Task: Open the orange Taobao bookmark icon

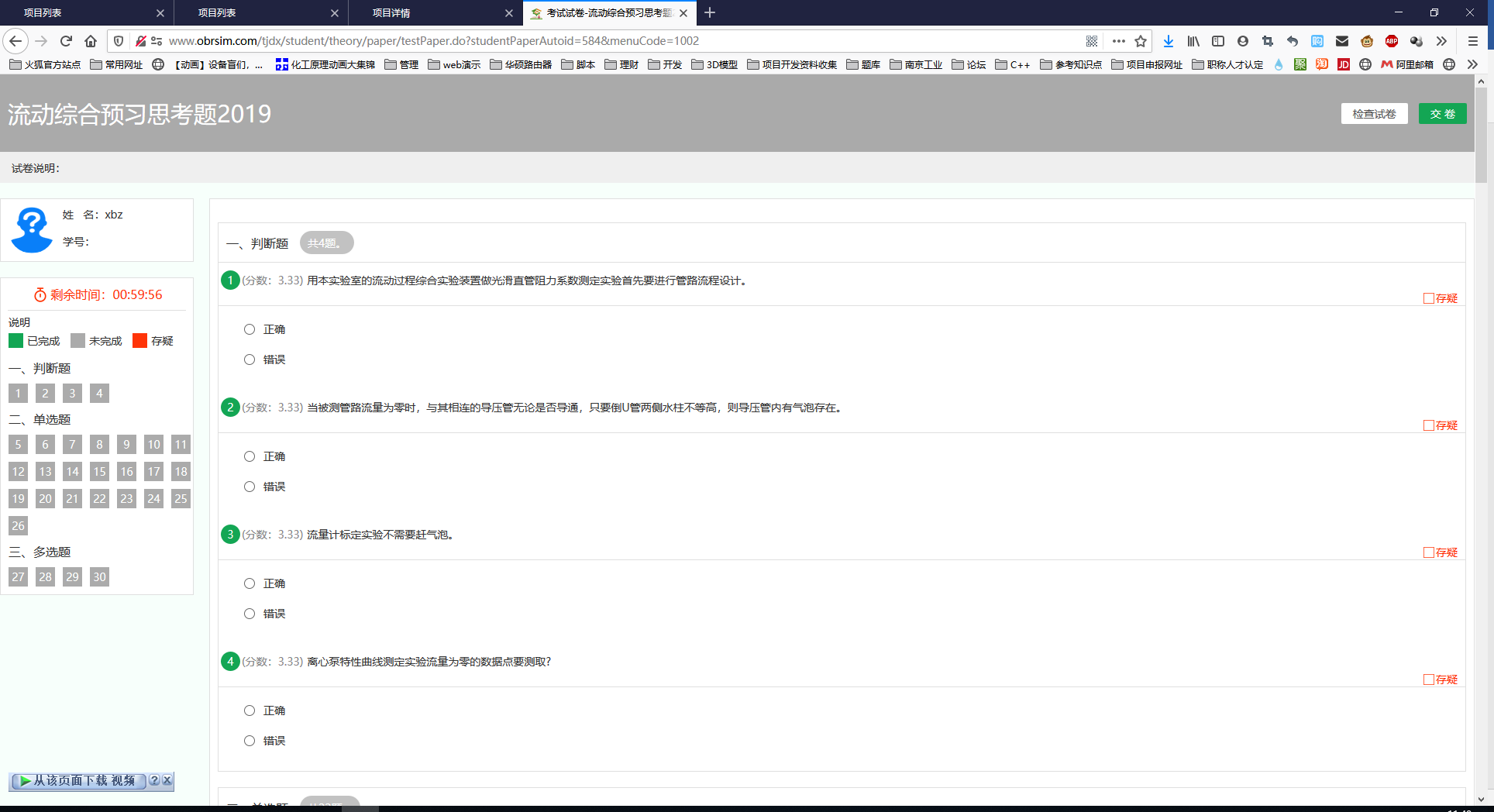Action: (x=1322, y=64)
